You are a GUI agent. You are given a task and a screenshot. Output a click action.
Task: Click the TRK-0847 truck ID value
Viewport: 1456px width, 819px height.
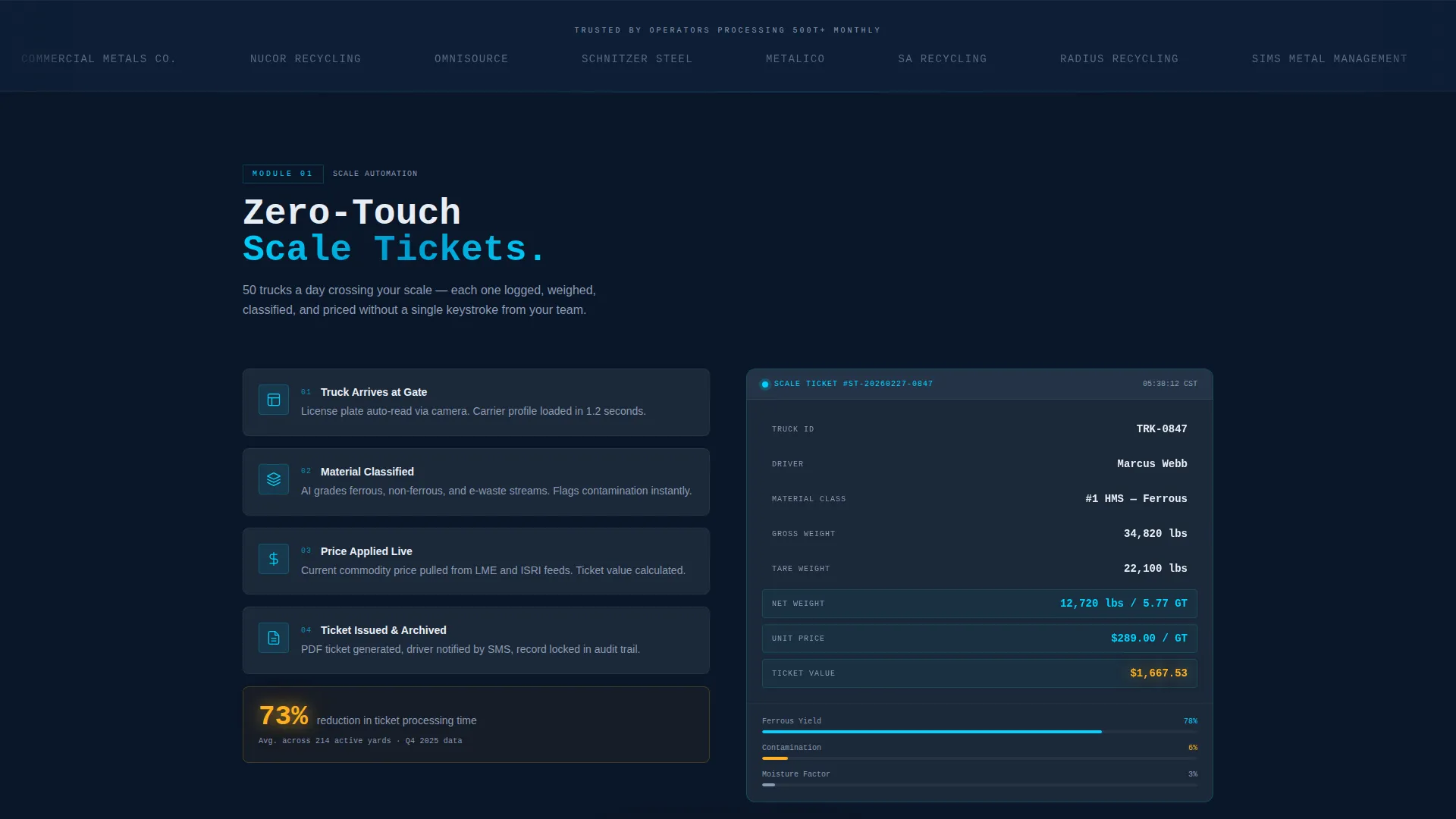tap(1162, 429)
